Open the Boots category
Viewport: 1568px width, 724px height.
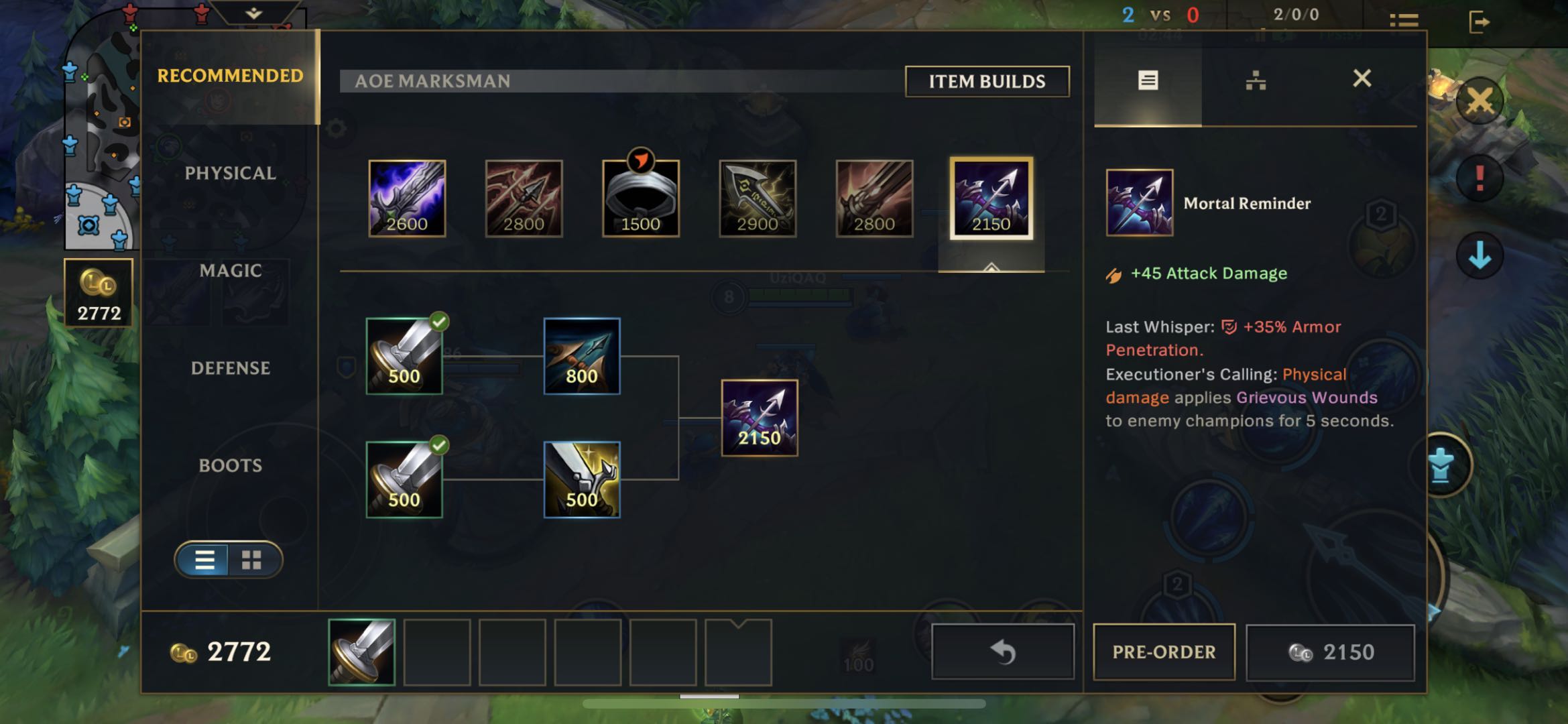pyautogui.click(x=230, y=465)
